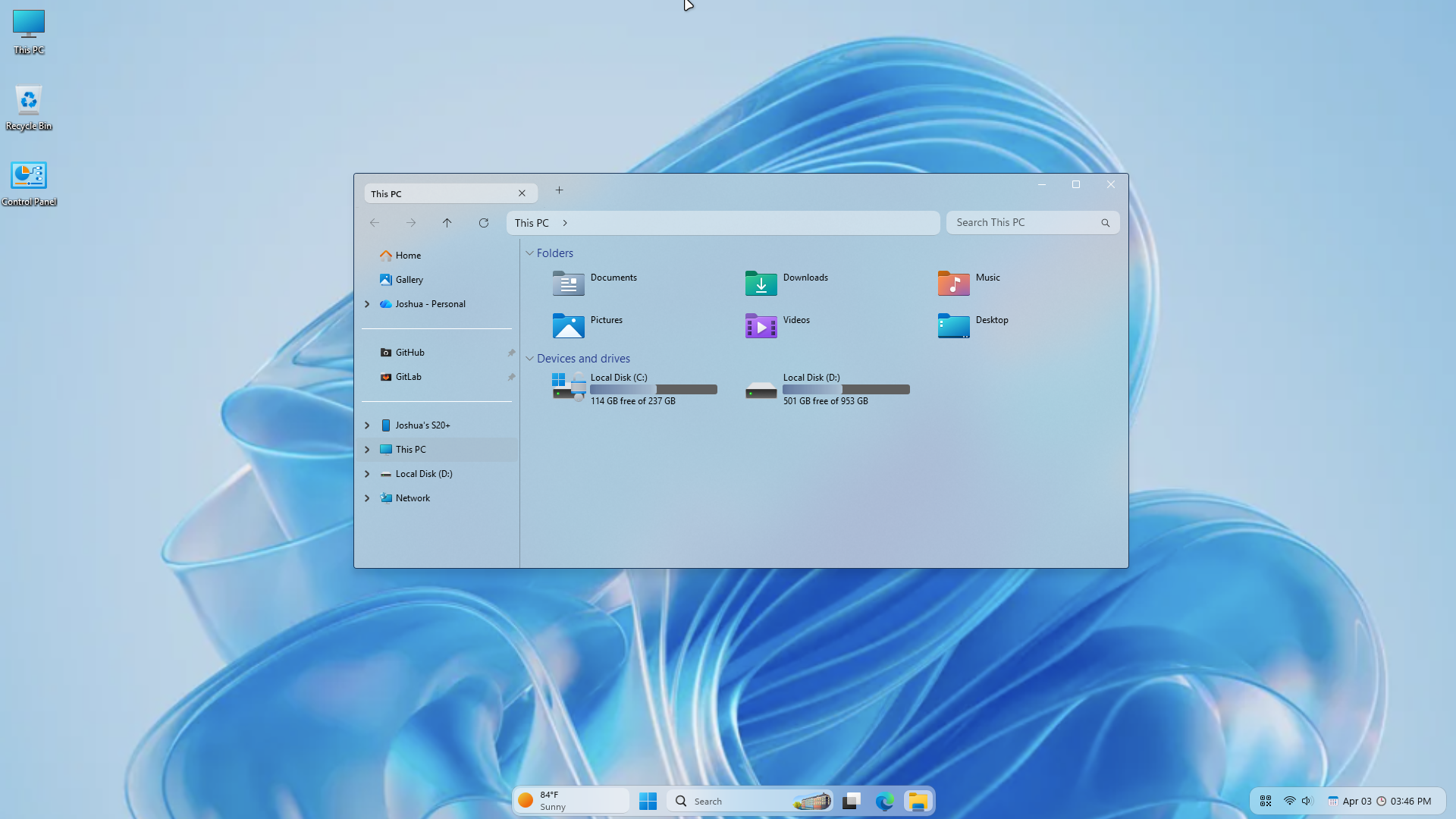Viewport: 1456px width, 819px height.
Task: Click Local Disk (C:) usage bar
Action: tap(653, 390)
